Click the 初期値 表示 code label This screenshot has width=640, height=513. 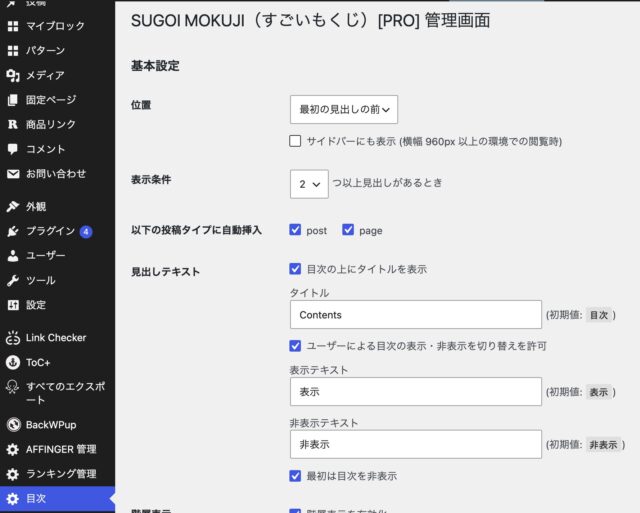pyautogui.click(x=599, y=392)
